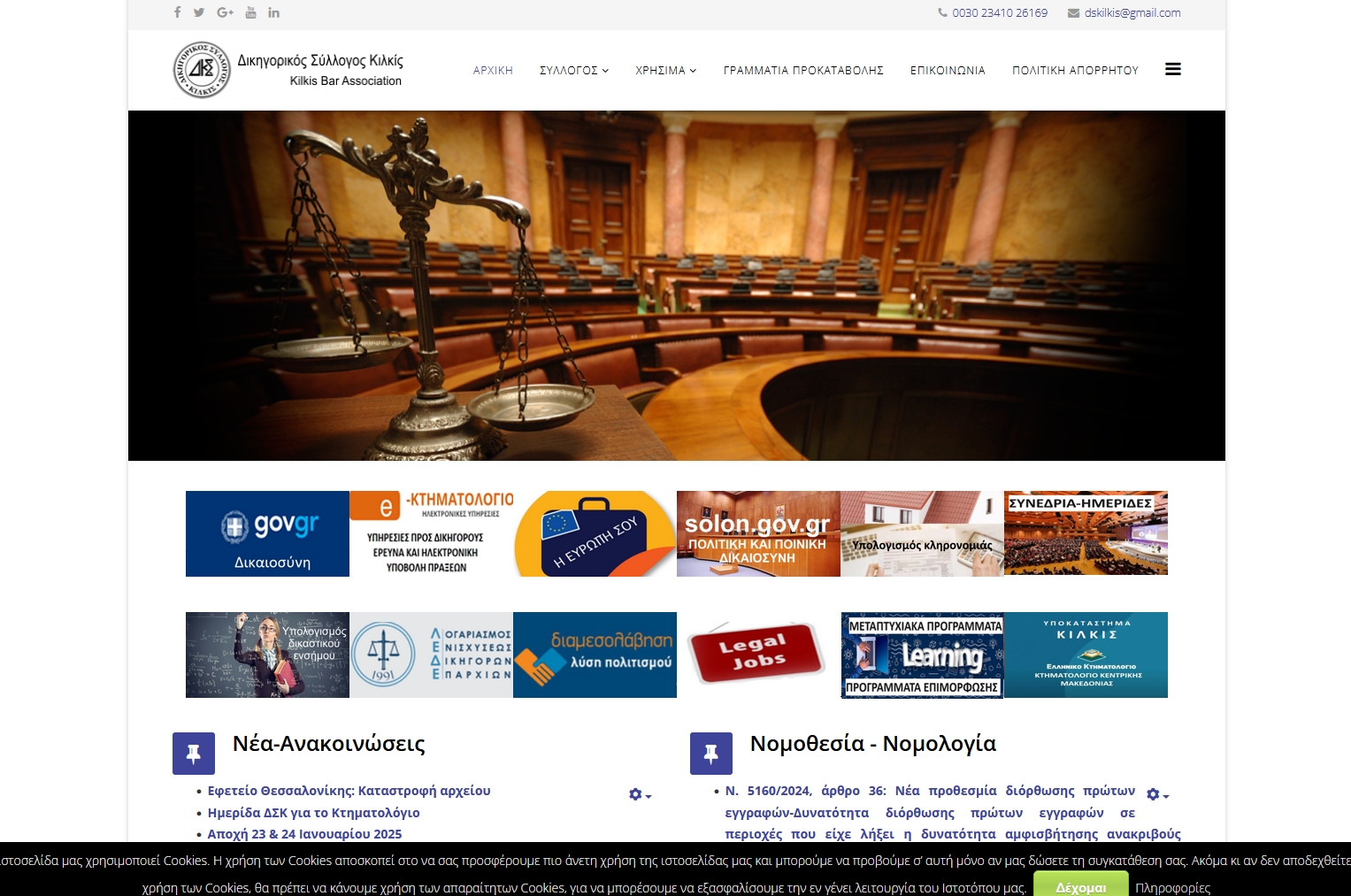Expand the ΧΡΗΣΙΜΑ dropdown menu
The image size is (1351, 896).
click(666, 71)
